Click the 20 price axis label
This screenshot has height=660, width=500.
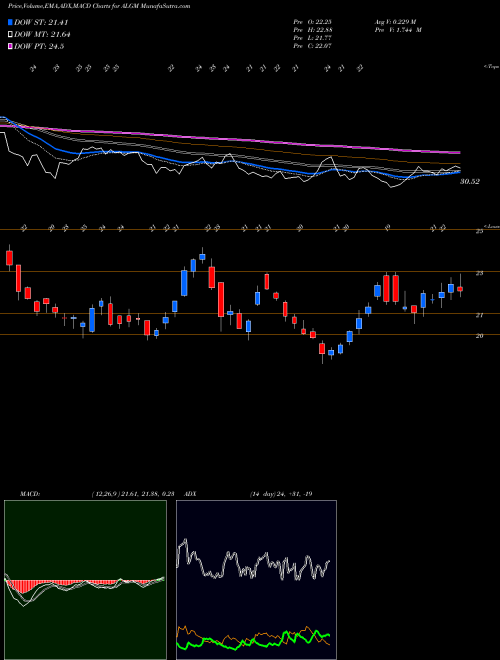pos(479,335)
